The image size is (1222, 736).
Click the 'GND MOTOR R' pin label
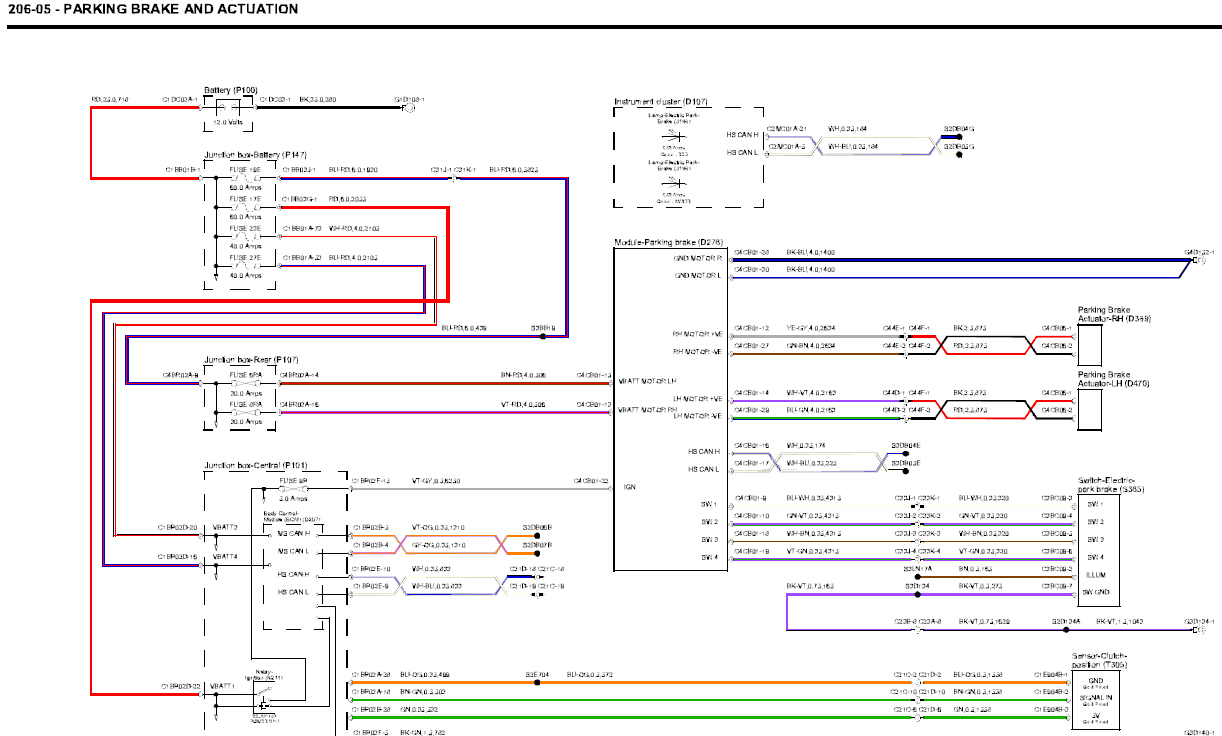tap(699, 258)
